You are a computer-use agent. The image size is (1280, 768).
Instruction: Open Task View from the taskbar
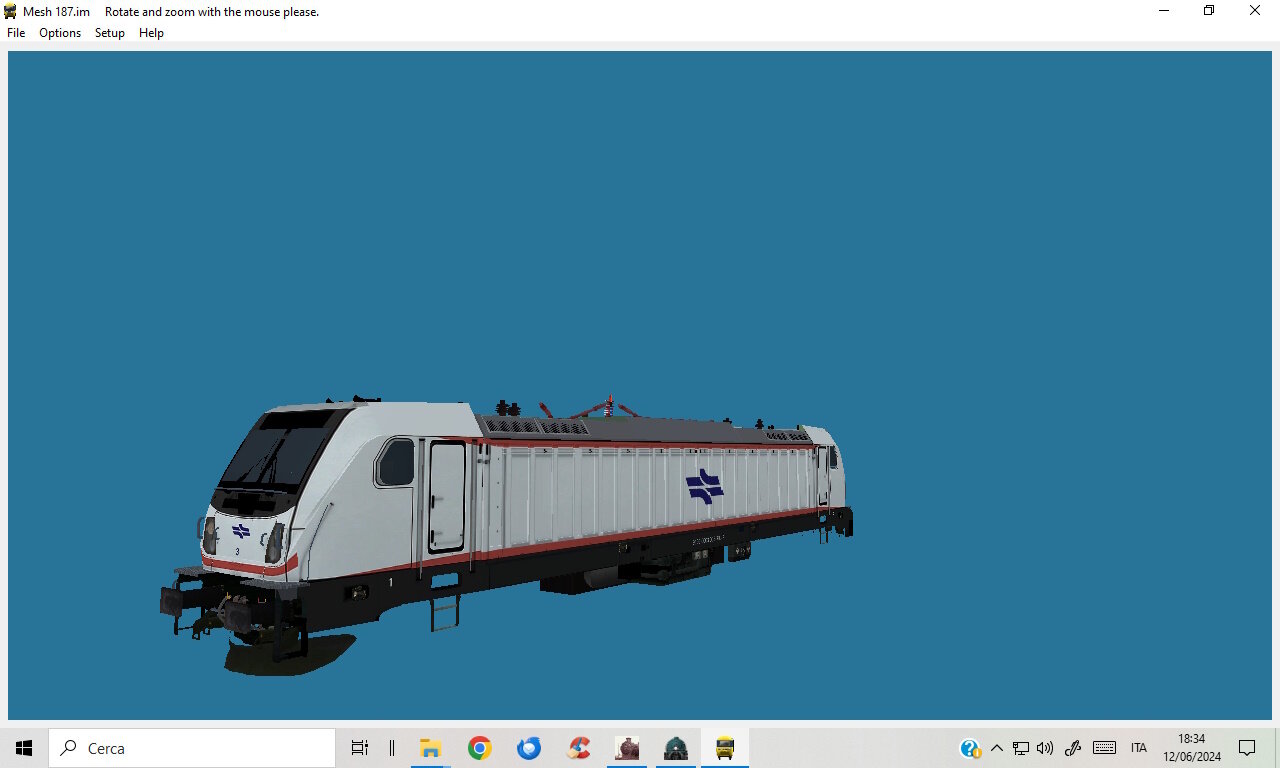click(x=360, y=748)
